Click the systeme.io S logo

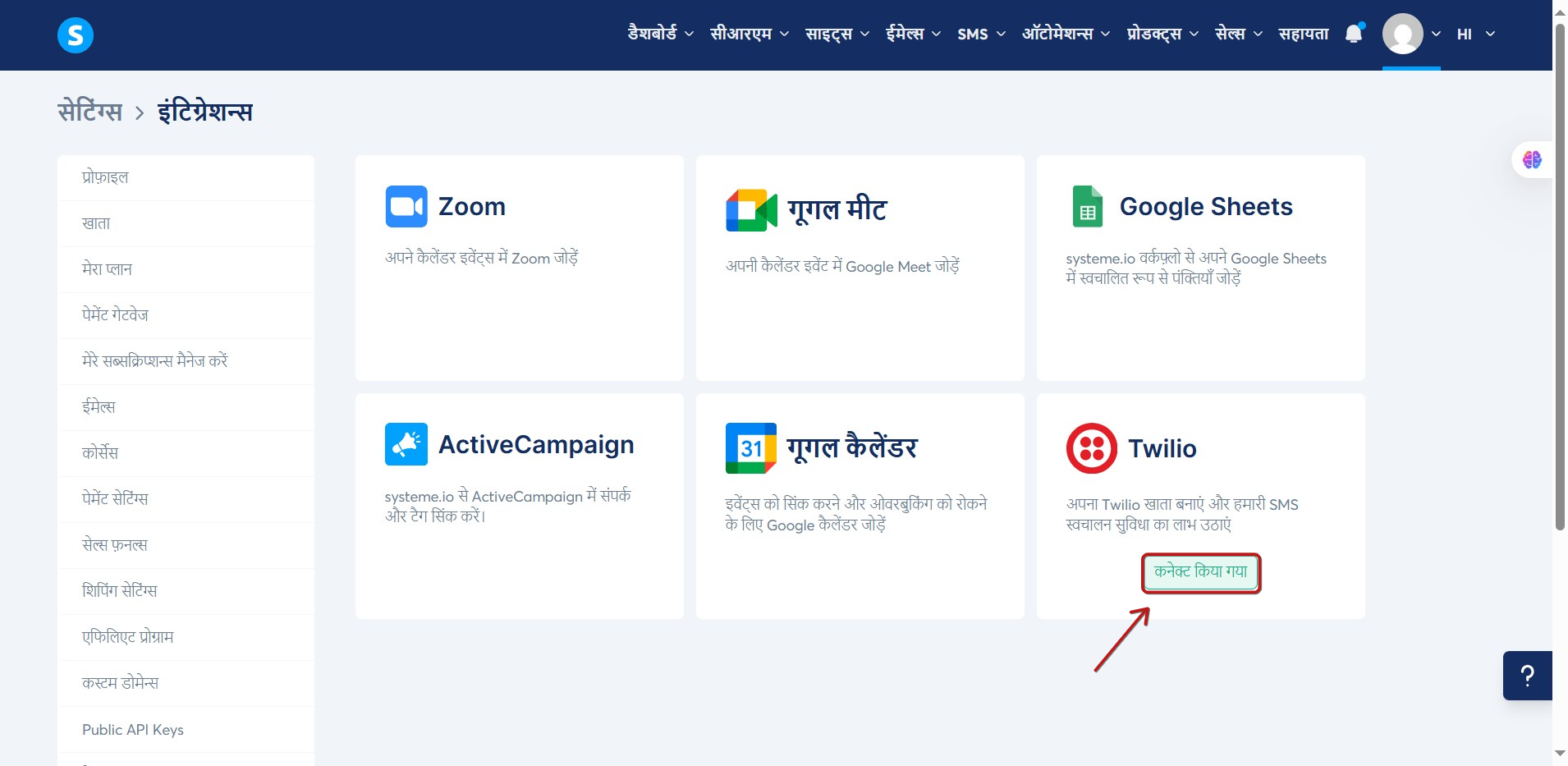tap(76, 35)
